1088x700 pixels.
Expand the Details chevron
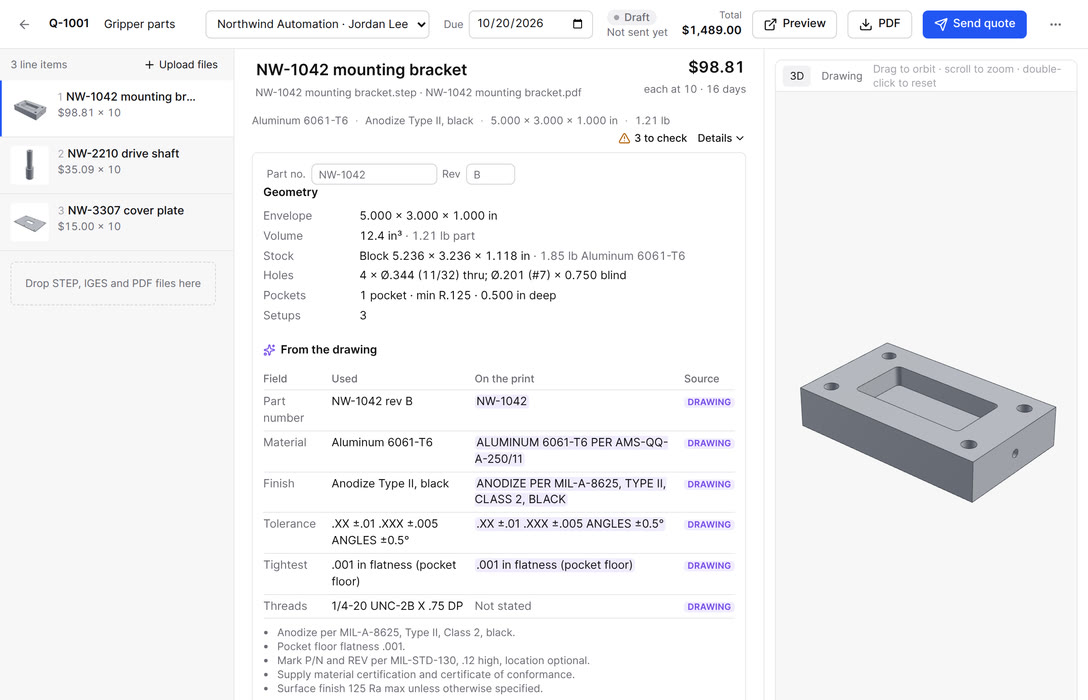tap(720, 138)
